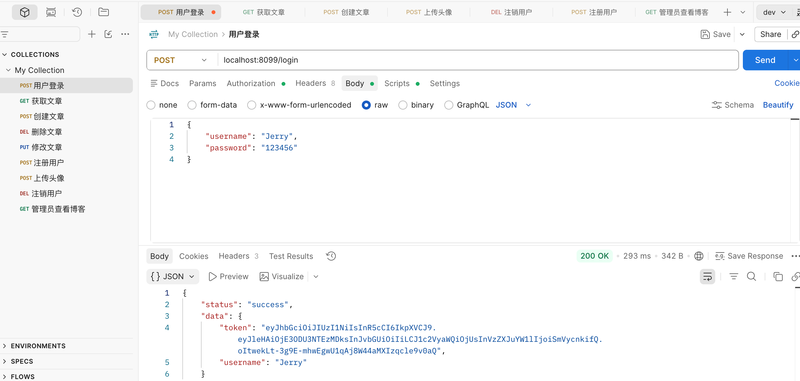Image resolution: width=800 pixels, height=381 pixels.
Task: Open response Cookies tab
Action: point(193,256)
